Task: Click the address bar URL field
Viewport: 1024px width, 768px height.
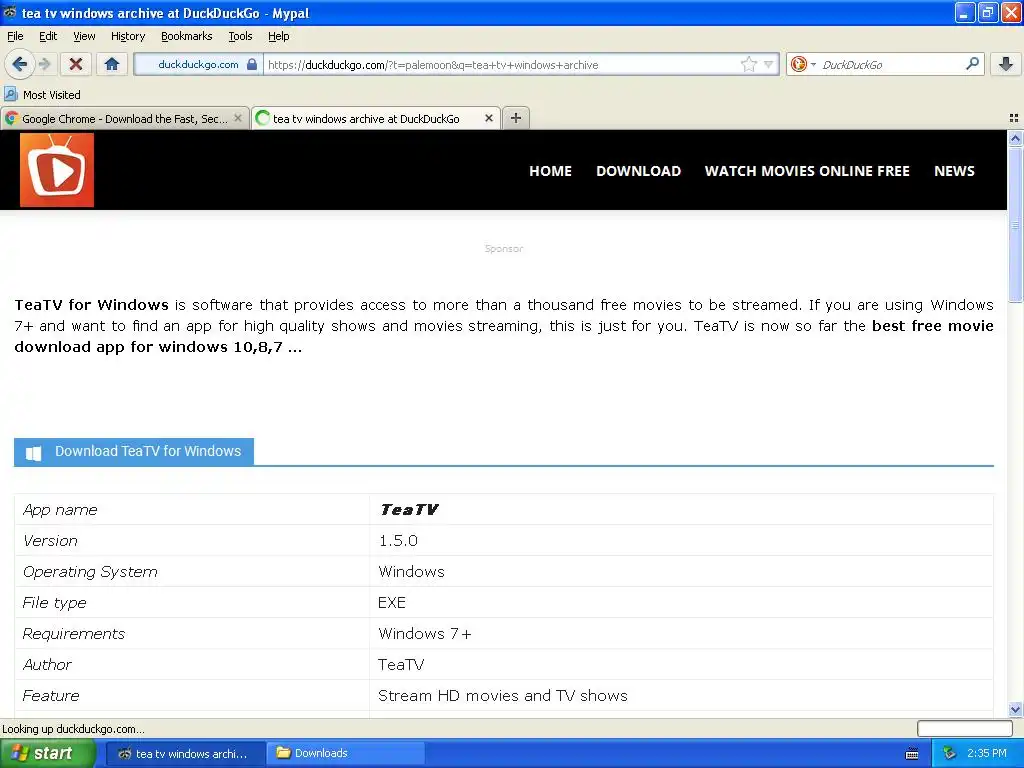Action: click(x=503, y=65)
